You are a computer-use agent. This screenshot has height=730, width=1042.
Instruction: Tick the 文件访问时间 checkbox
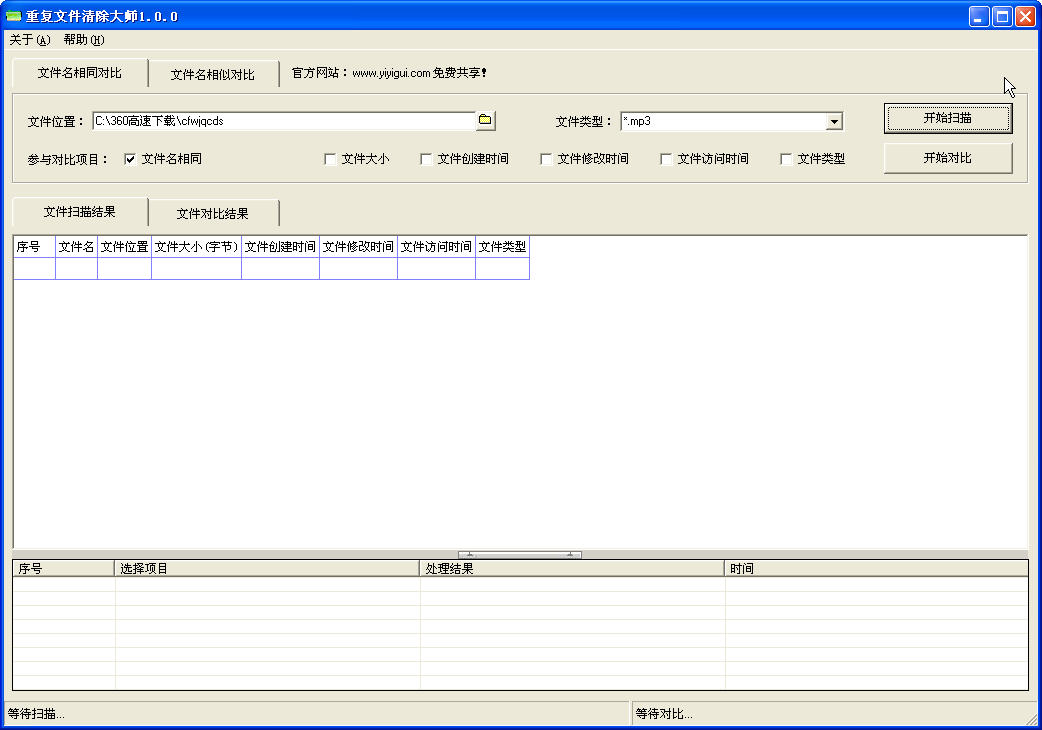click(x=666, y=159)
